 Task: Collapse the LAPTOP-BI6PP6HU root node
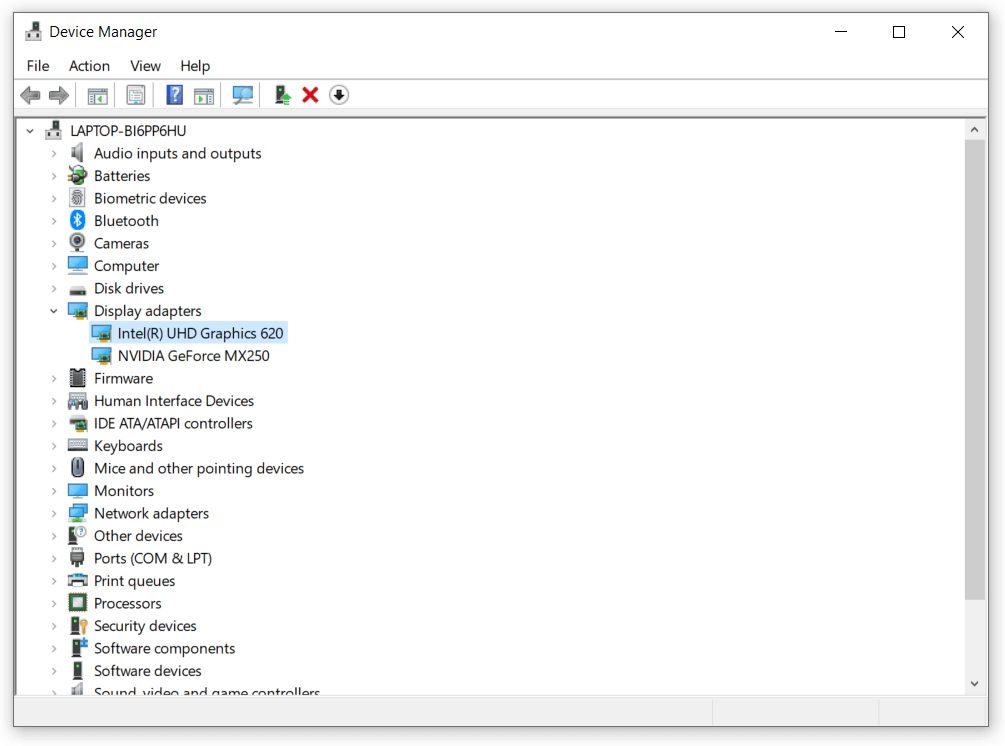pyautogui.click(x=30, y=131)
